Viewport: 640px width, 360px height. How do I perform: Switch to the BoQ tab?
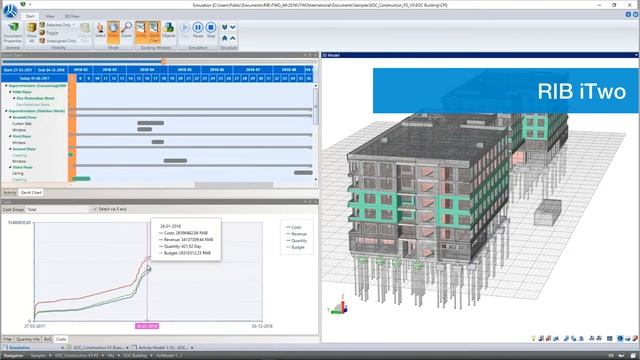48,339
